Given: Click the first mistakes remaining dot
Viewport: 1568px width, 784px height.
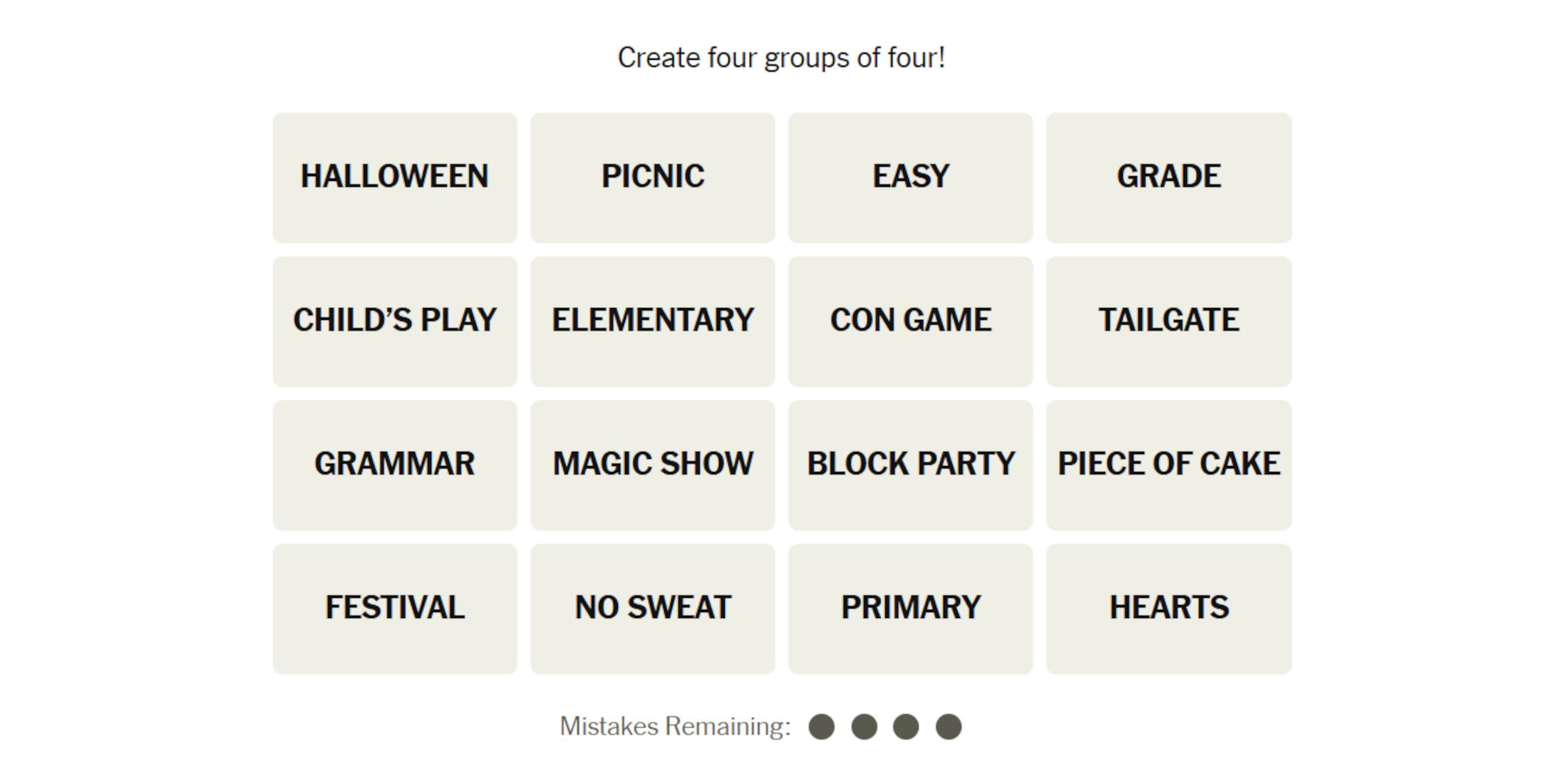Looking at the screenshot, I should coord(821,727).
